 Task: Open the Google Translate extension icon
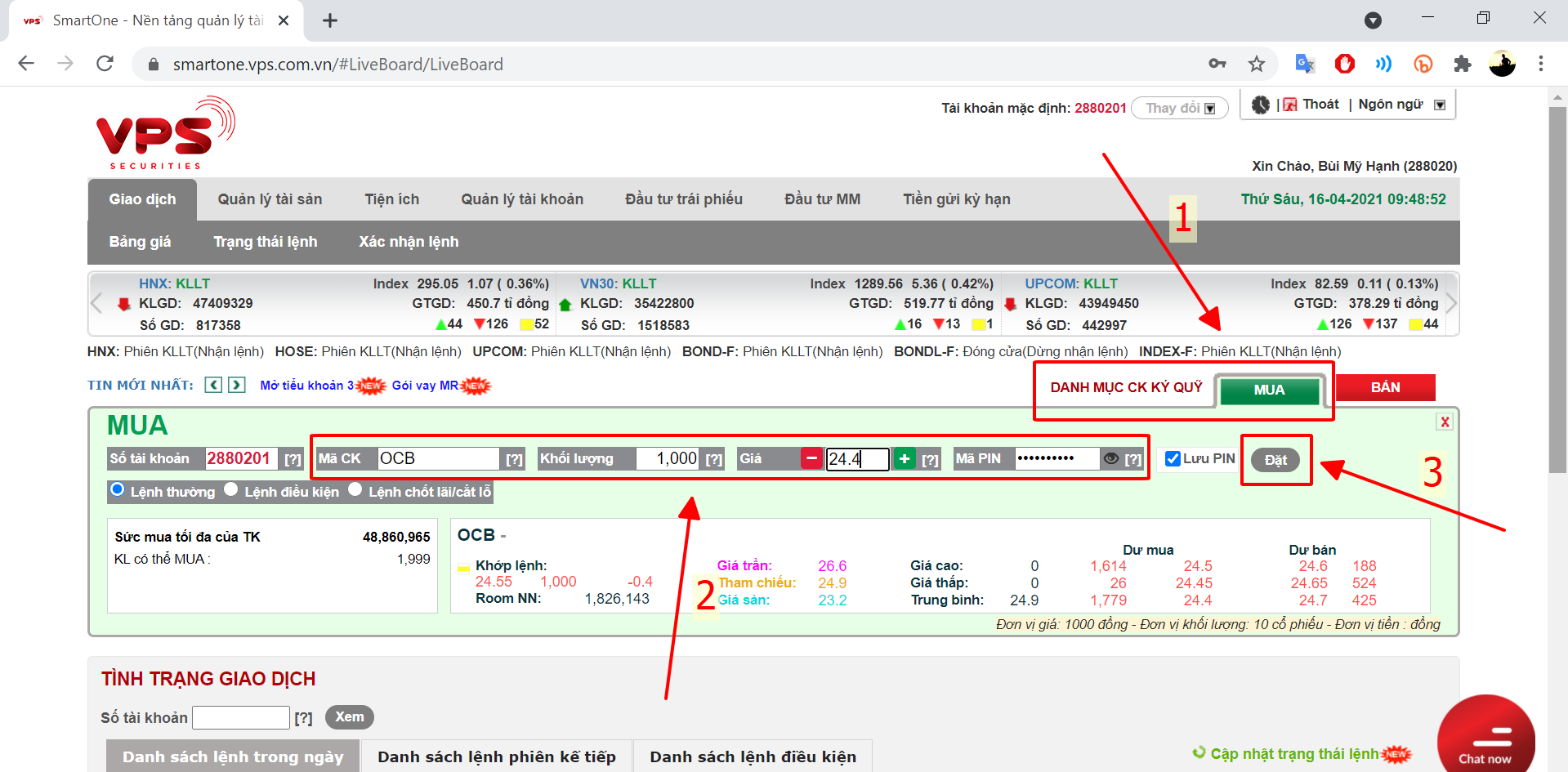pyautogui.click(x=1305, y=64)
